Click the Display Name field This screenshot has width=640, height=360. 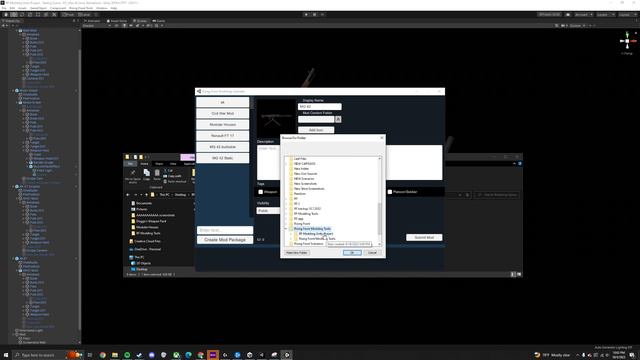point(320,107)
